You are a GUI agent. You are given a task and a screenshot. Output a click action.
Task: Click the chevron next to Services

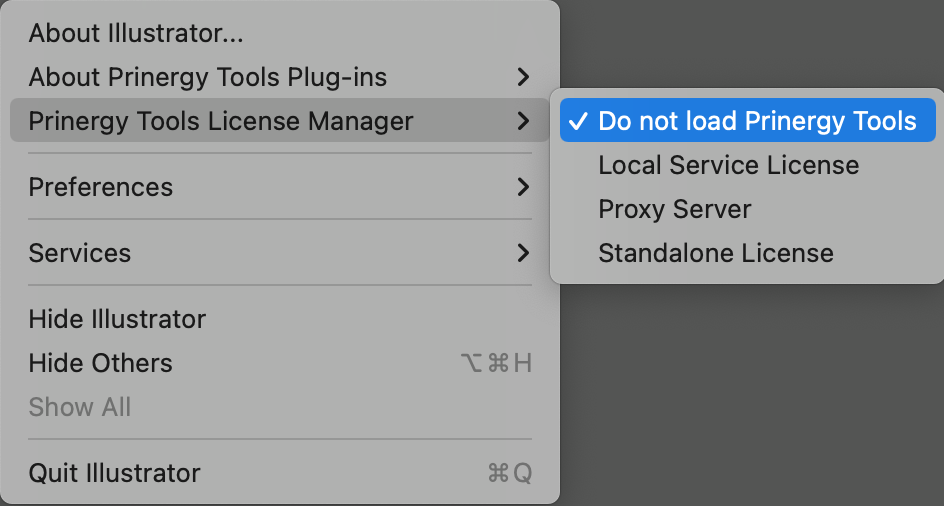(x=523, y=253)
